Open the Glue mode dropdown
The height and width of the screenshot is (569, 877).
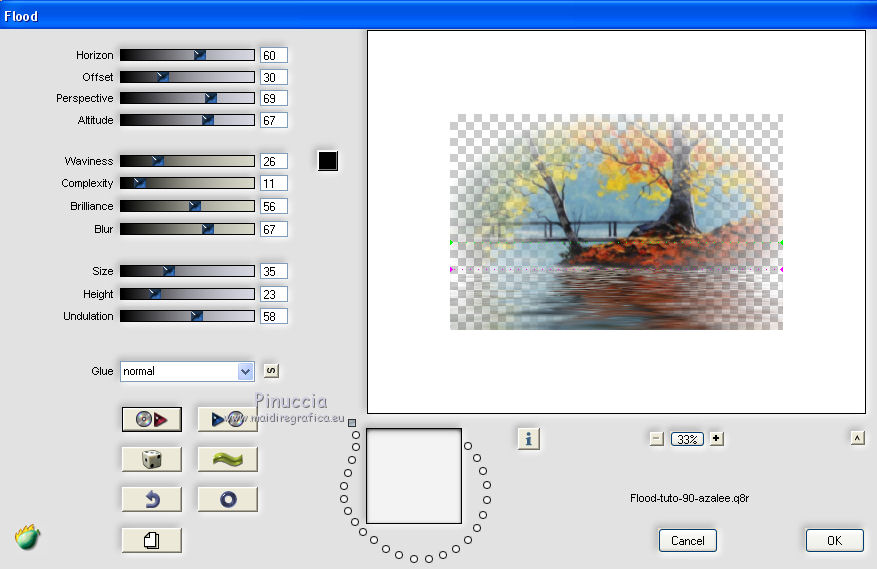click(187, 372)
